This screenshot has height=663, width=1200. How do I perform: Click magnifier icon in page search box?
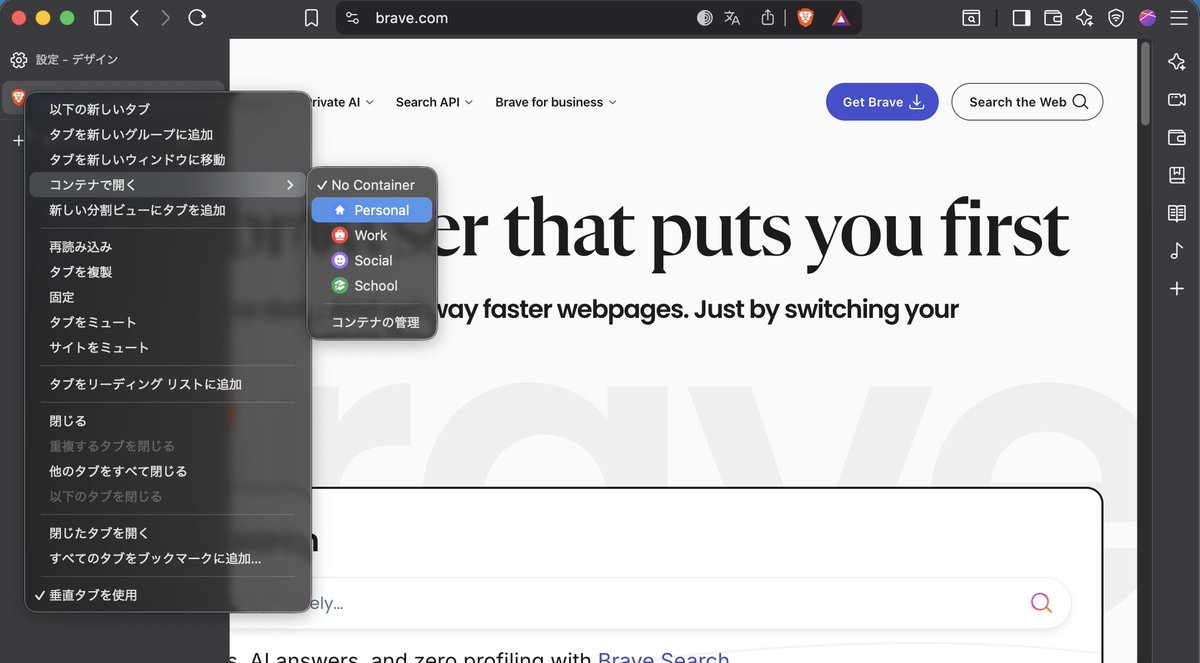1041,603
